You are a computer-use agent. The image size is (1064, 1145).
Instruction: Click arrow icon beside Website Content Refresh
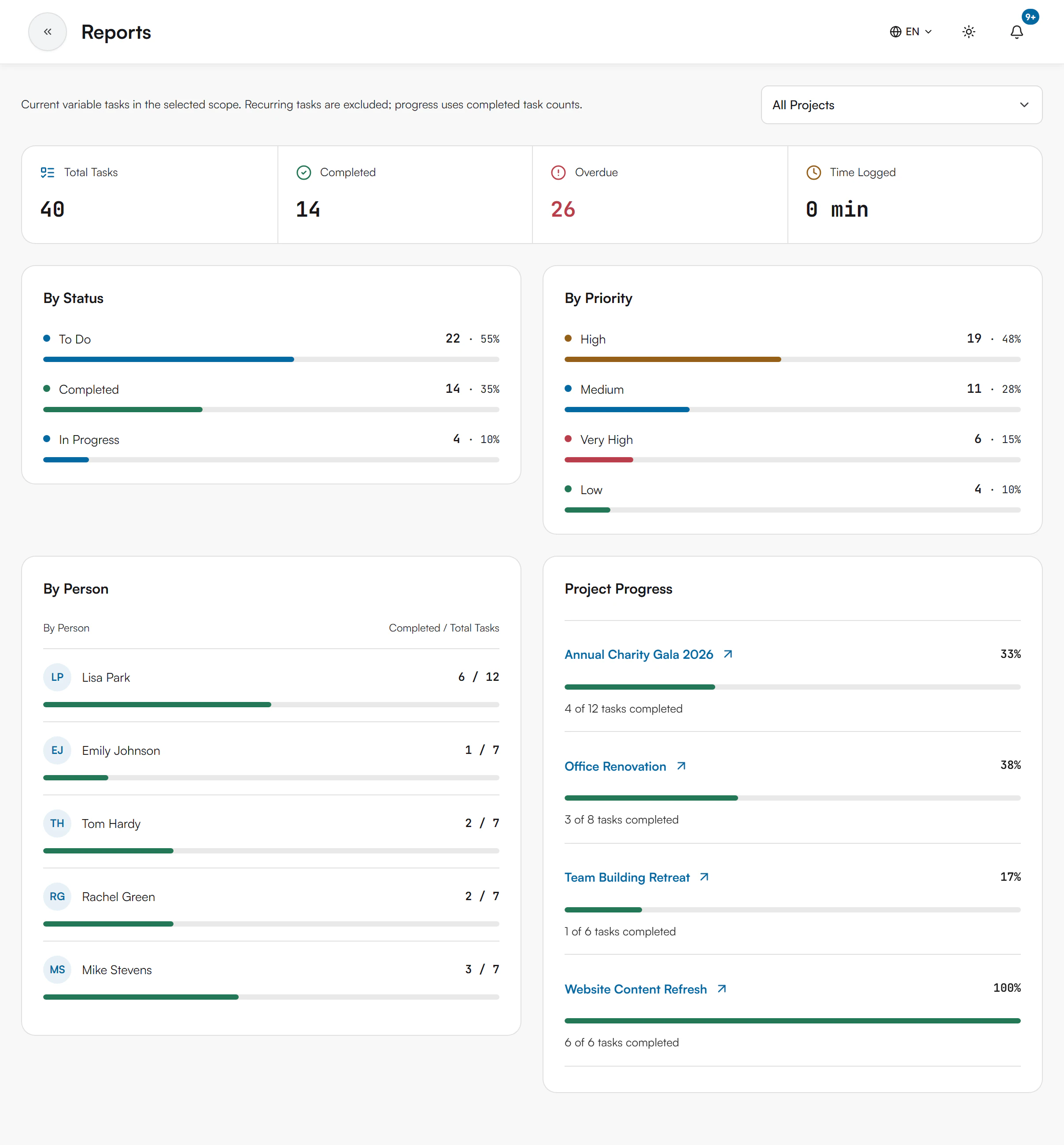(x=721, y=988)
